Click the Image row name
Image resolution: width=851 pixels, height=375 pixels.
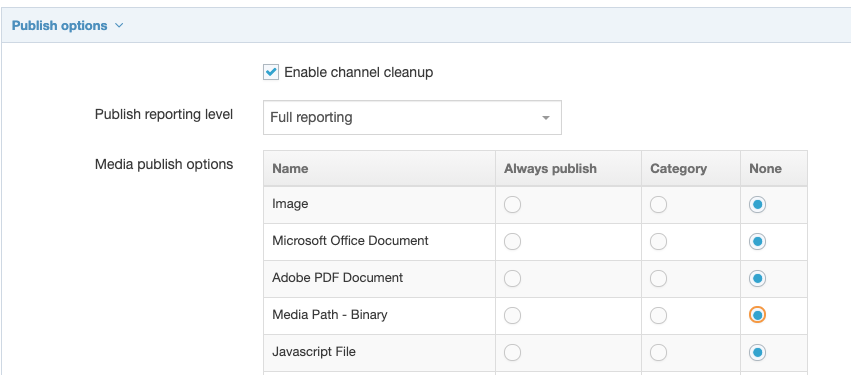(290, 204)
